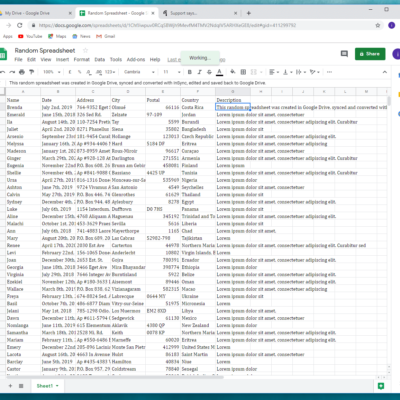Close the Random Spreadsheet browser tab
The height and width of the screenshot is (400, 400).
[x=153, y=13]
